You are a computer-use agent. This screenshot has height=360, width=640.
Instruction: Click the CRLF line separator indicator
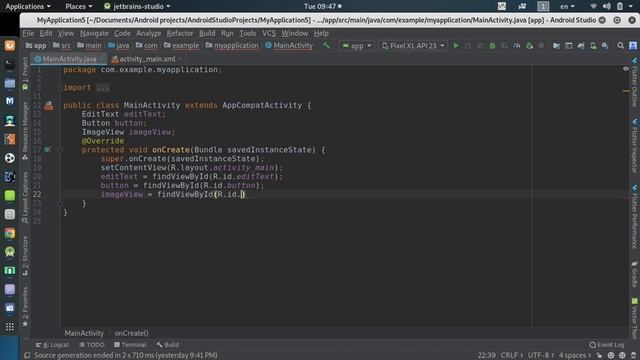511,355
